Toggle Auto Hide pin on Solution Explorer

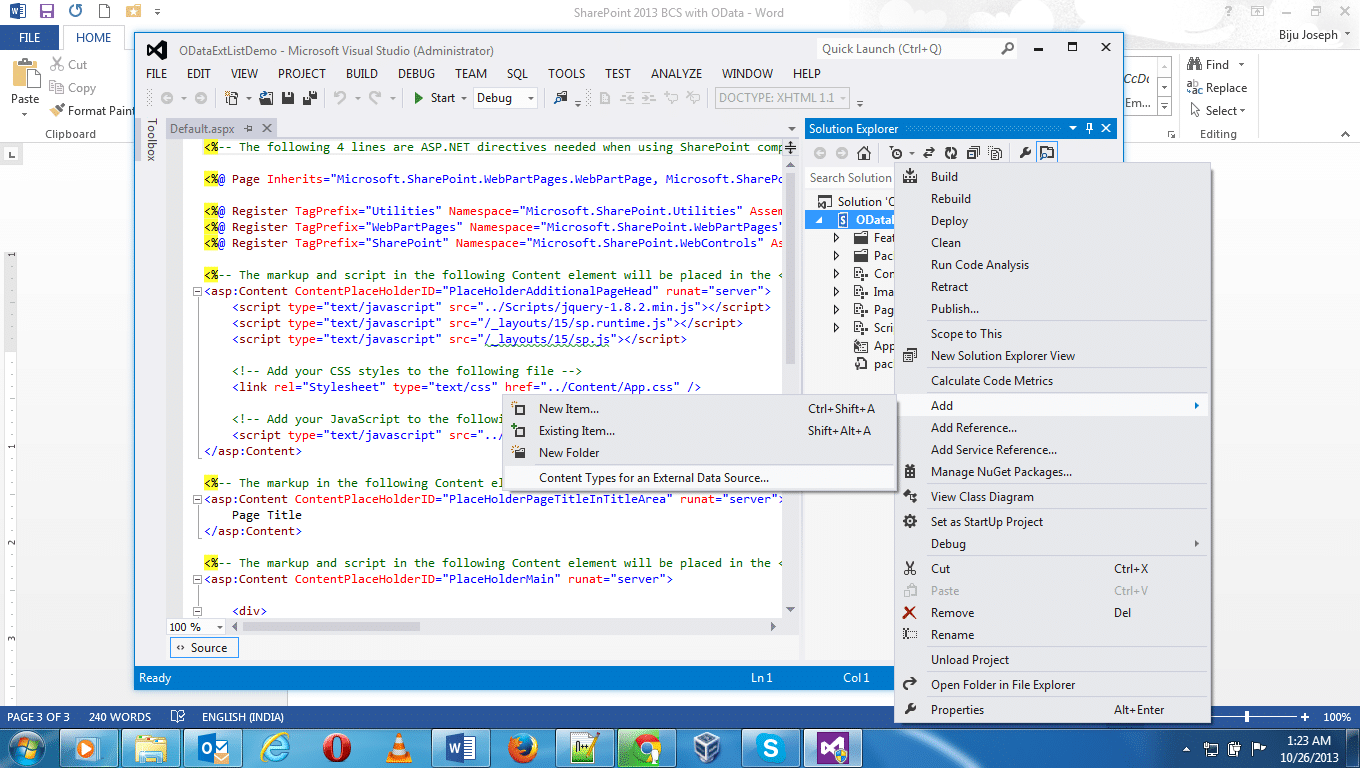coord(1089,128)
